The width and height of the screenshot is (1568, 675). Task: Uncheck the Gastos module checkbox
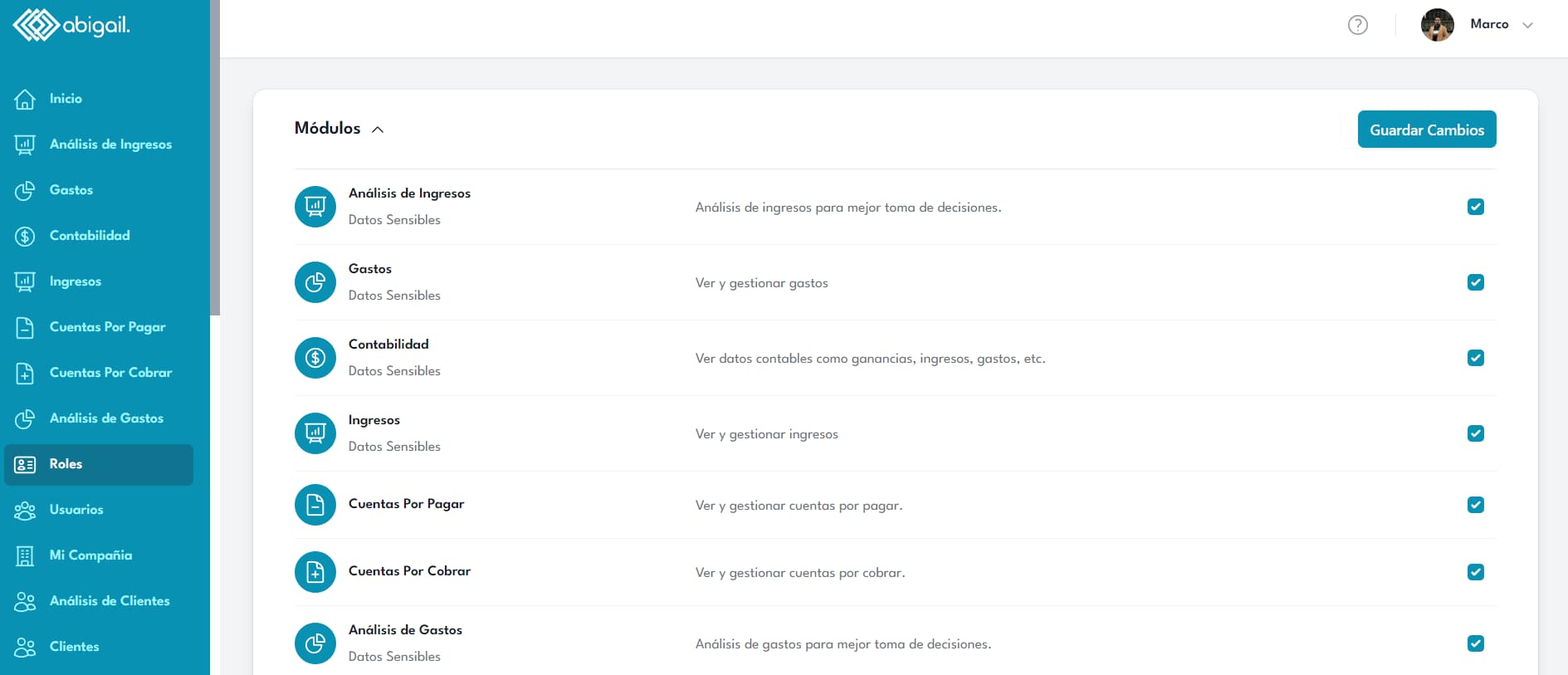pos(1476,282)
